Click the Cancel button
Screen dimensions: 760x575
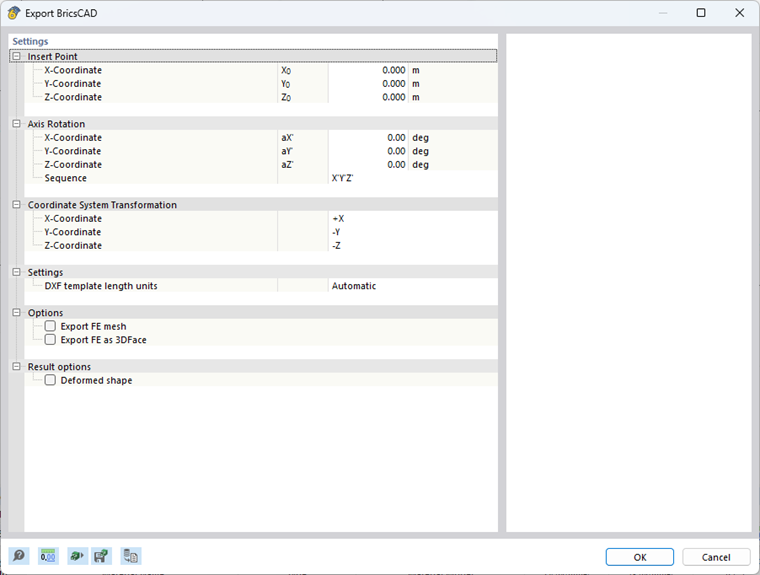coord(716,557)
